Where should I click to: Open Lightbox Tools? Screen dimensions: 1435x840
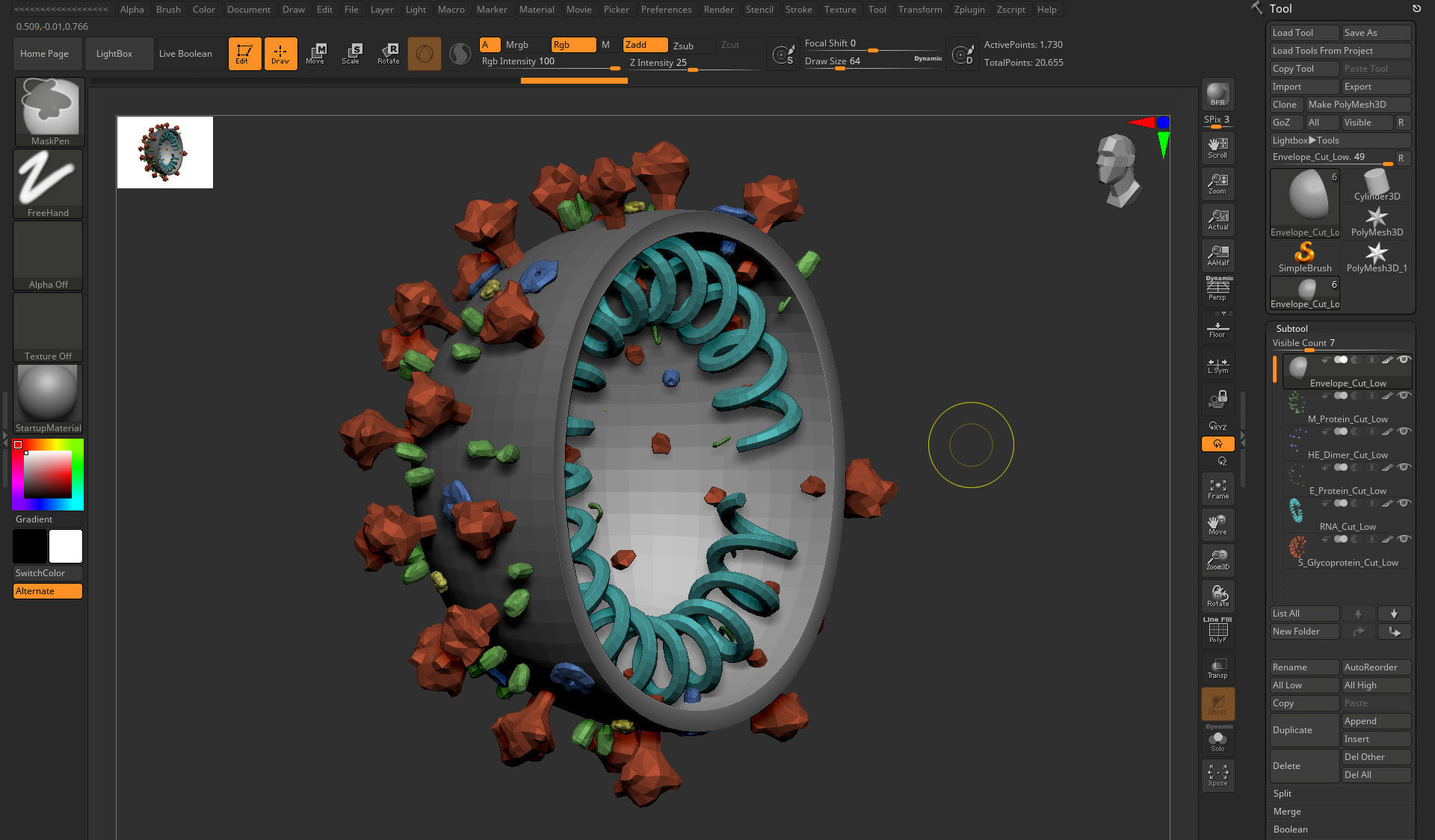1340,140
